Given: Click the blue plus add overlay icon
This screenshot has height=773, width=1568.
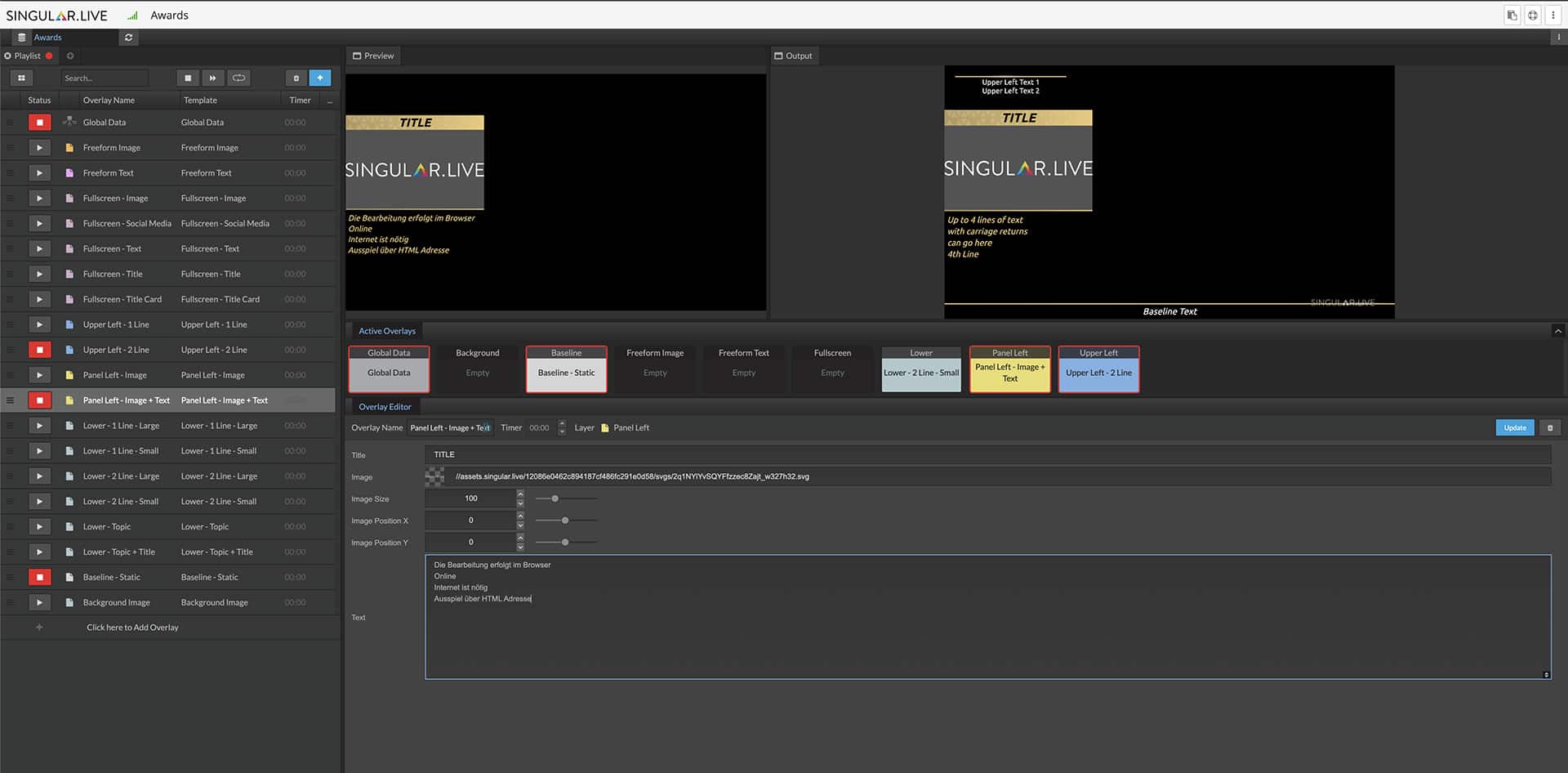Looking at the screenshot, I should click(x=320, y=78).
